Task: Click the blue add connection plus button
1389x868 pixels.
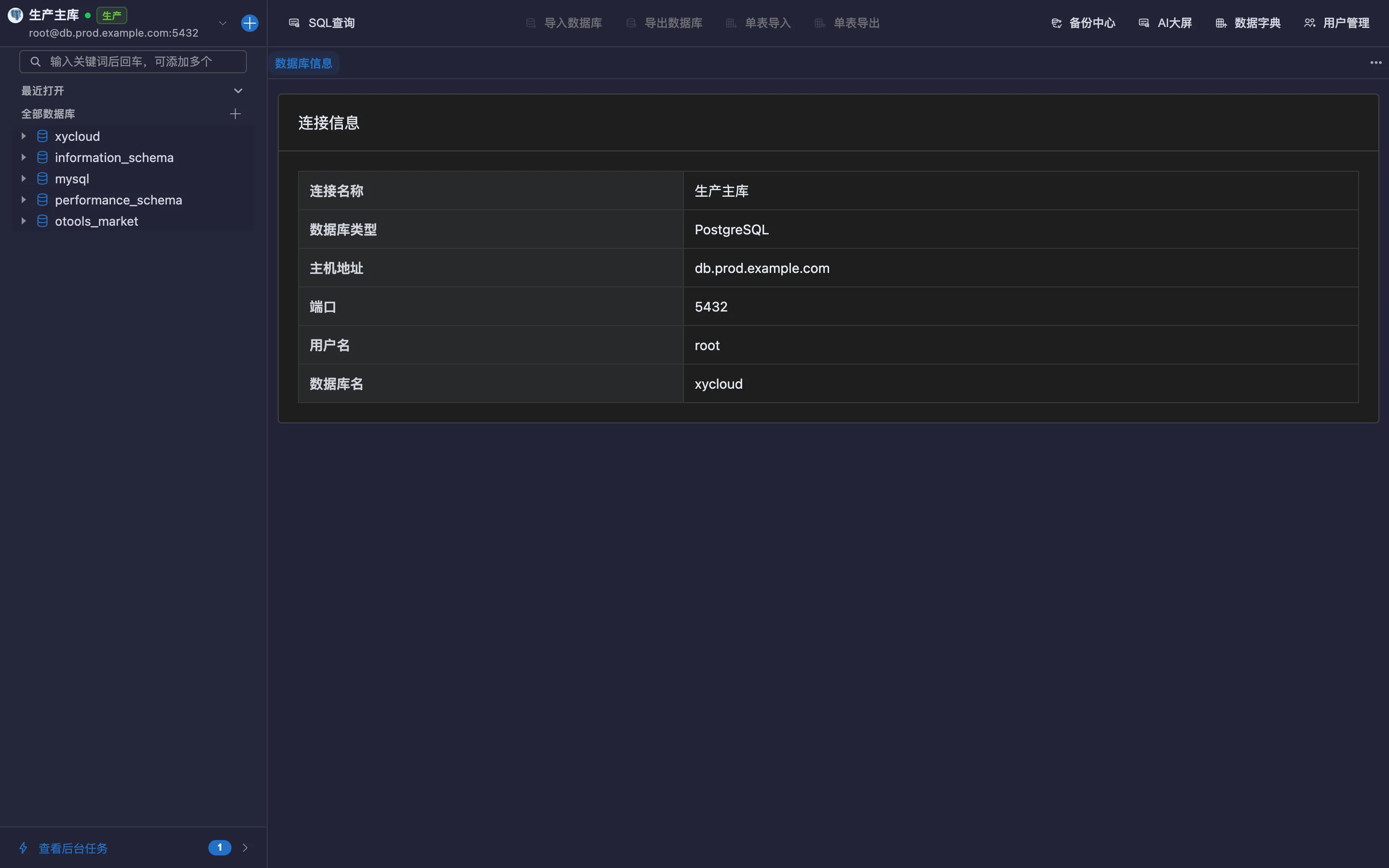Action: pyautogui.click(x=250, y=23)
